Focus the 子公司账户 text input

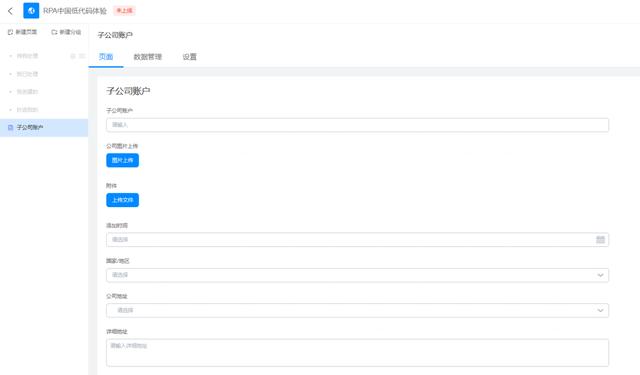click(357, 125)
